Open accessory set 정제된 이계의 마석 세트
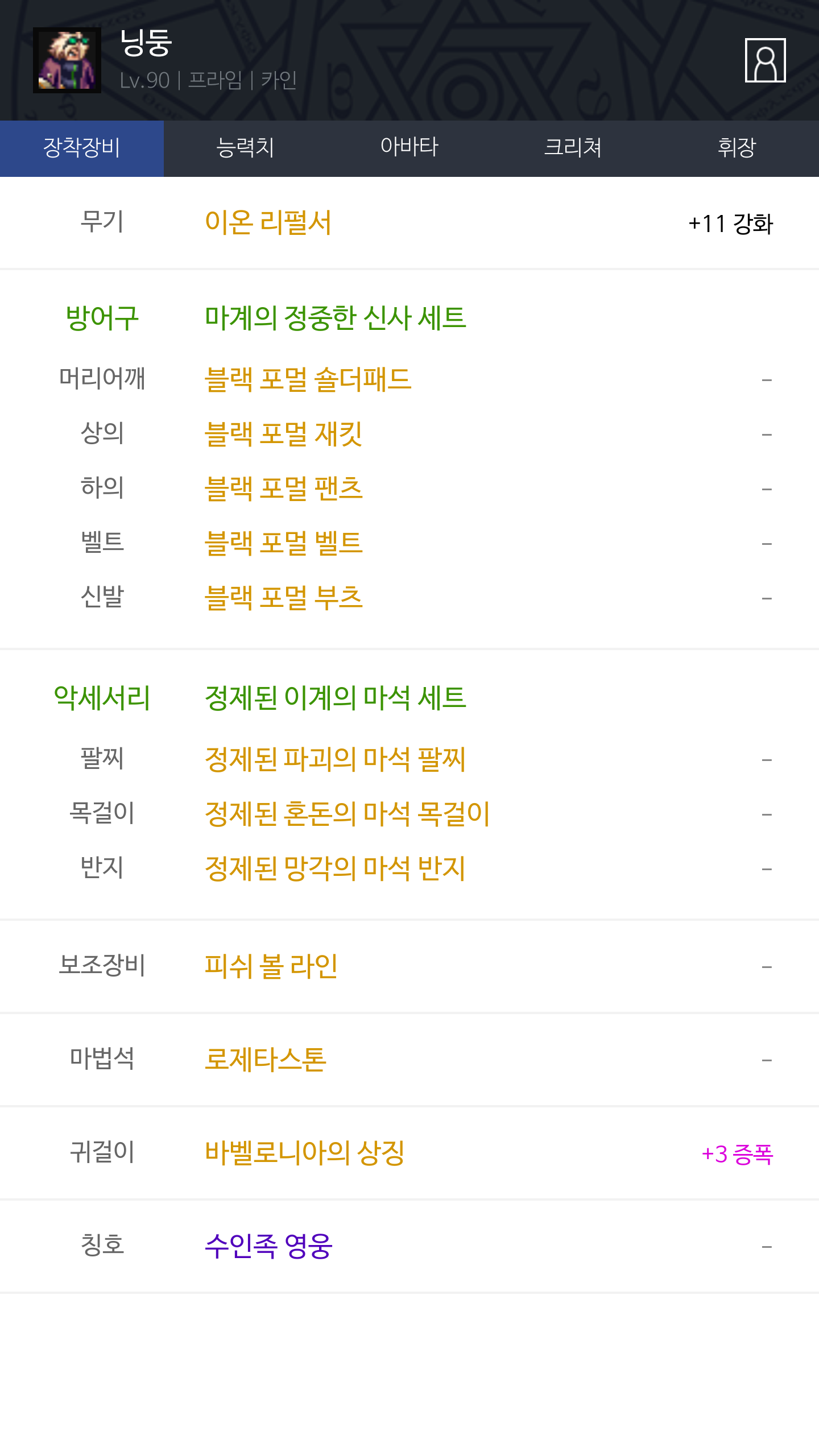The image size is (819, 1456). (x=335, y=698)
